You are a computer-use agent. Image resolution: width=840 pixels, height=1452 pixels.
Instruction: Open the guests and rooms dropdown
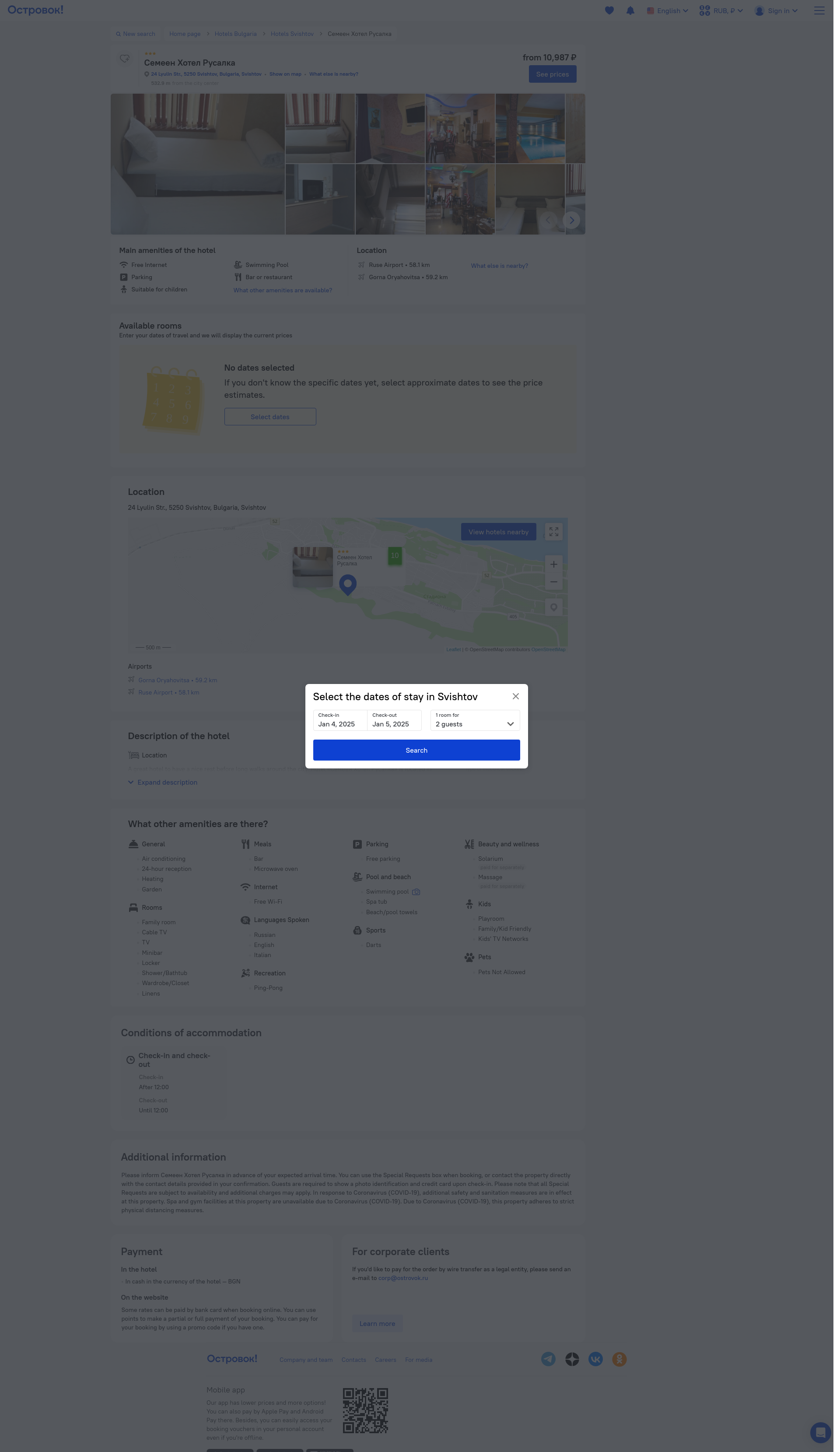coord(474,720)
